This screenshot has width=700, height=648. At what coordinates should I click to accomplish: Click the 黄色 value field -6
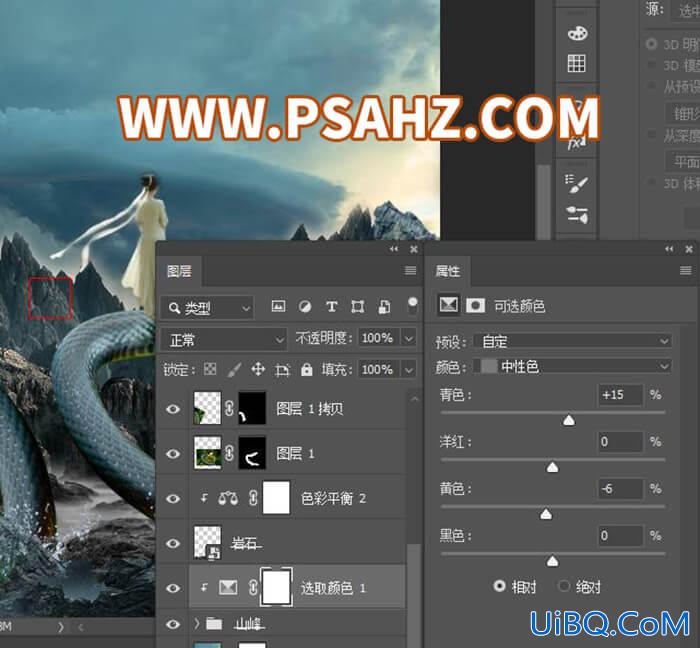click(x=620, y=489)
